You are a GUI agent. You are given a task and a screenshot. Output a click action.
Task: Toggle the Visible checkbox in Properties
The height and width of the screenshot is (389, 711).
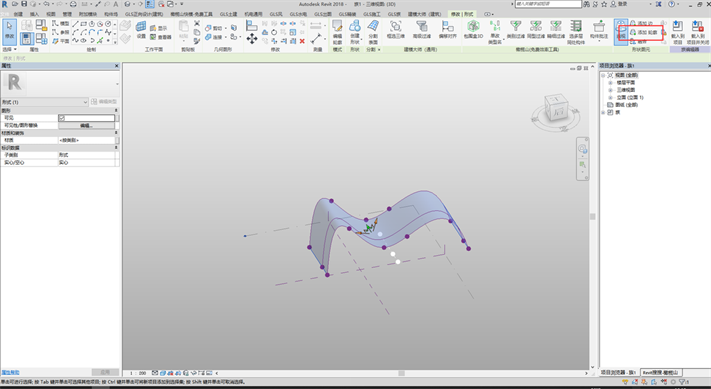pos(62,118)
